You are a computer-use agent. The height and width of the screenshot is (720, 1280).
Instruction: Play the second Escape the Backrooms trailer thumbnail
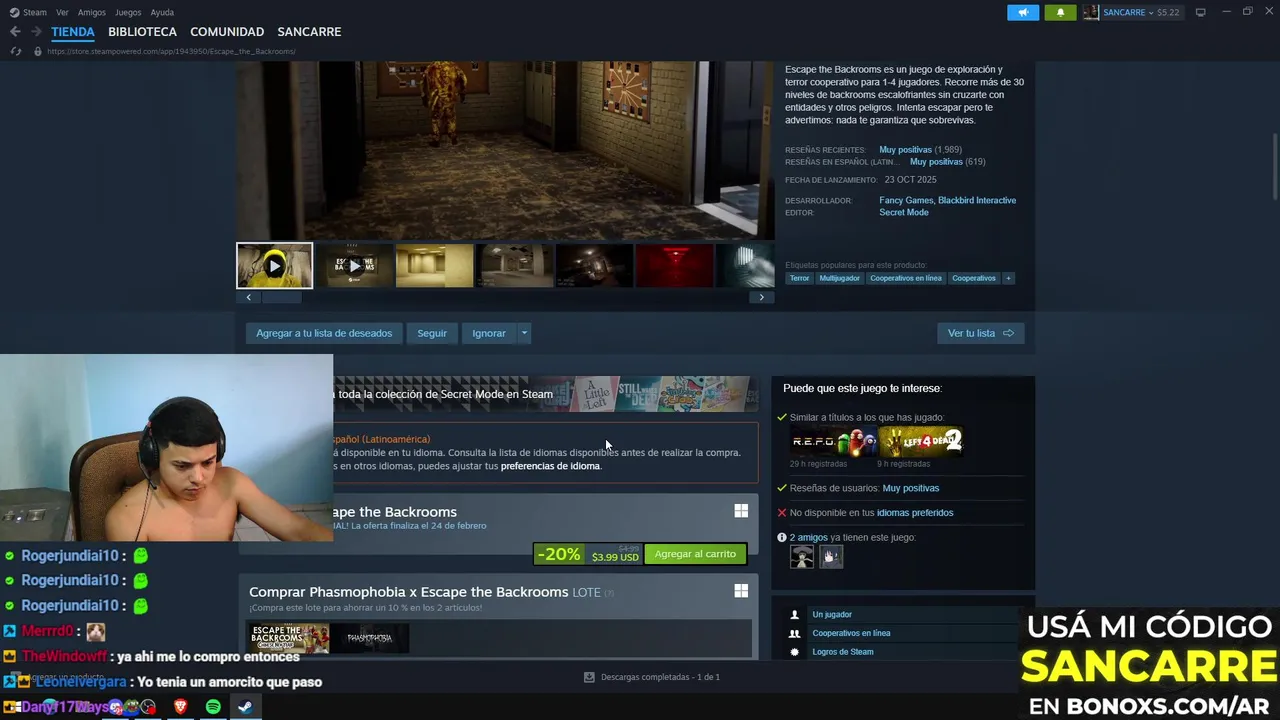point(354,266)
